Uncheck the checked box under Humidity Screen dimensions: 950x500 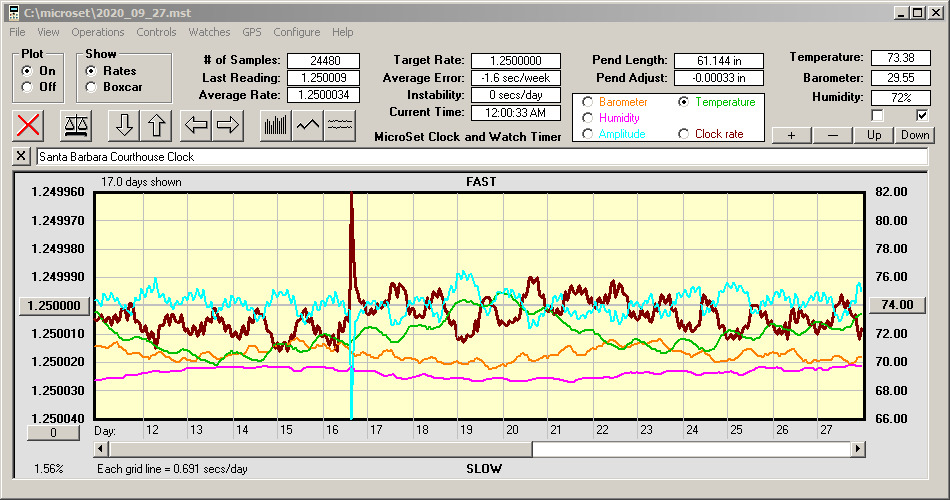(x=922, y=115)
